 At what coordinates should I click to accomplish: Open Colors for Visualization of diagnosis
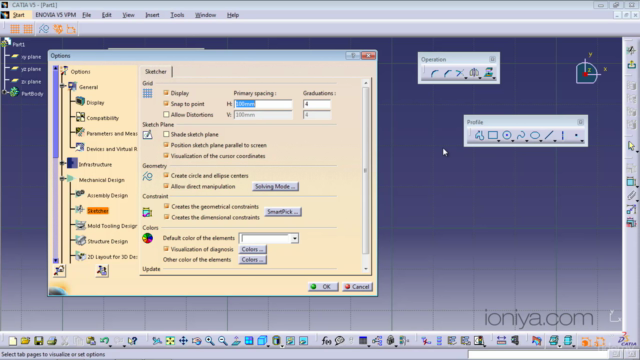pos(252,249)
